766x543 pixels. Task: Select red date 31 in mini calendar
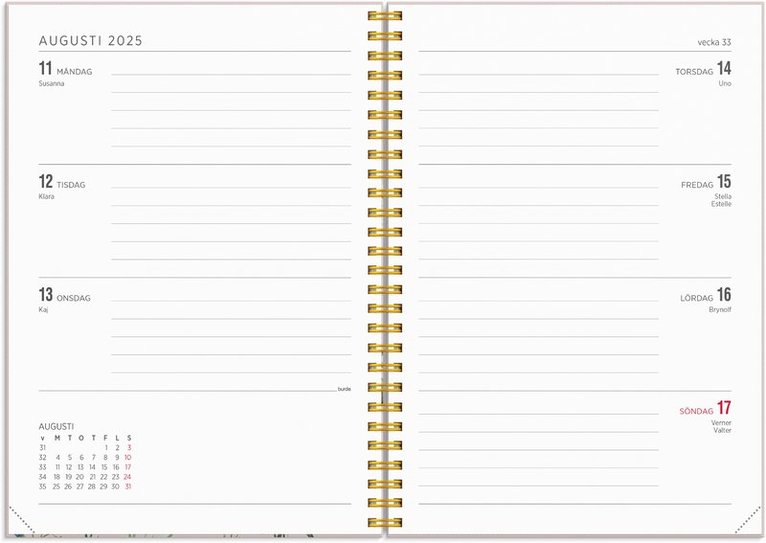128,487
